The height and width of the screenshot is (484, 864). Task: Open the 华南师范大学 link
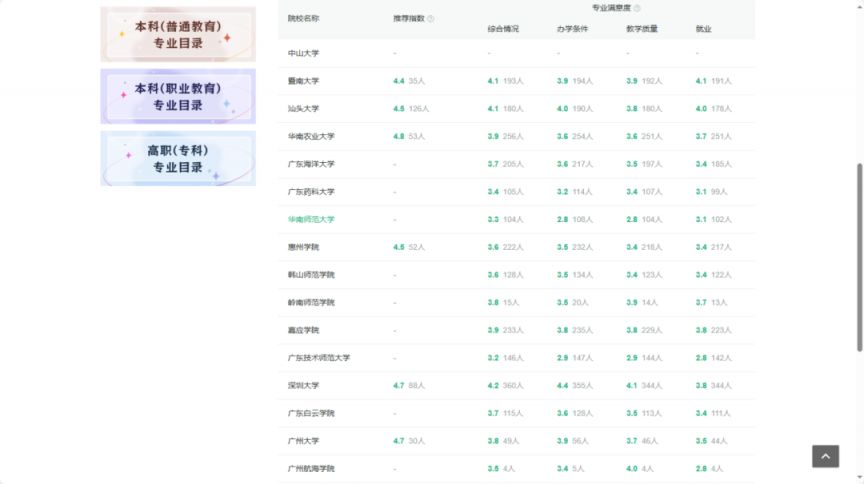[x=311, y=219]
